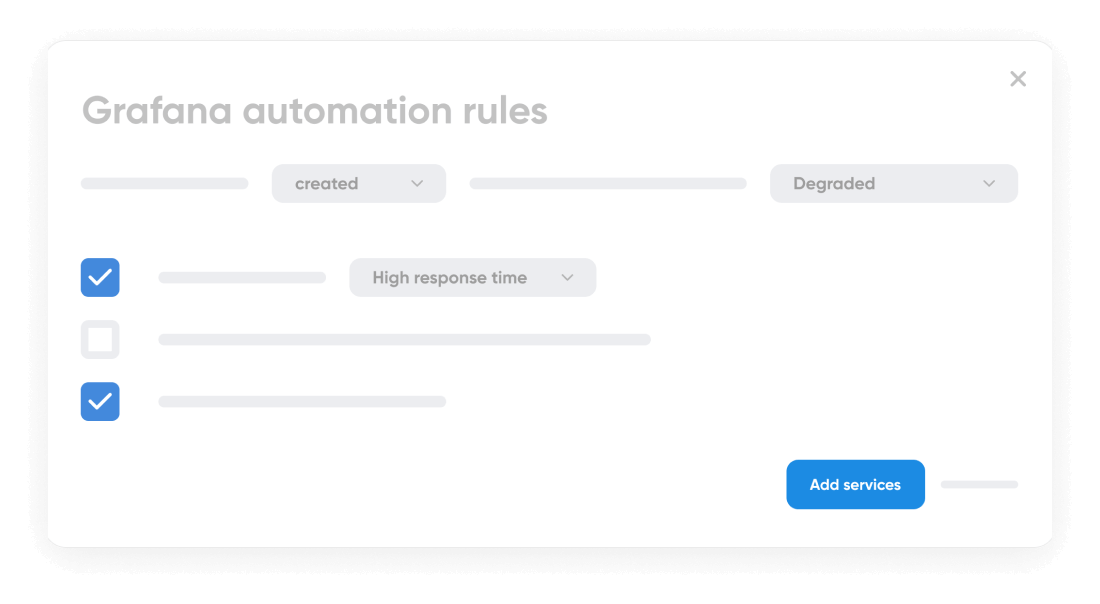Click the checkmark icon in the first checkbox
Screen dimensions: 1100x604
click(x=100, y=277)
